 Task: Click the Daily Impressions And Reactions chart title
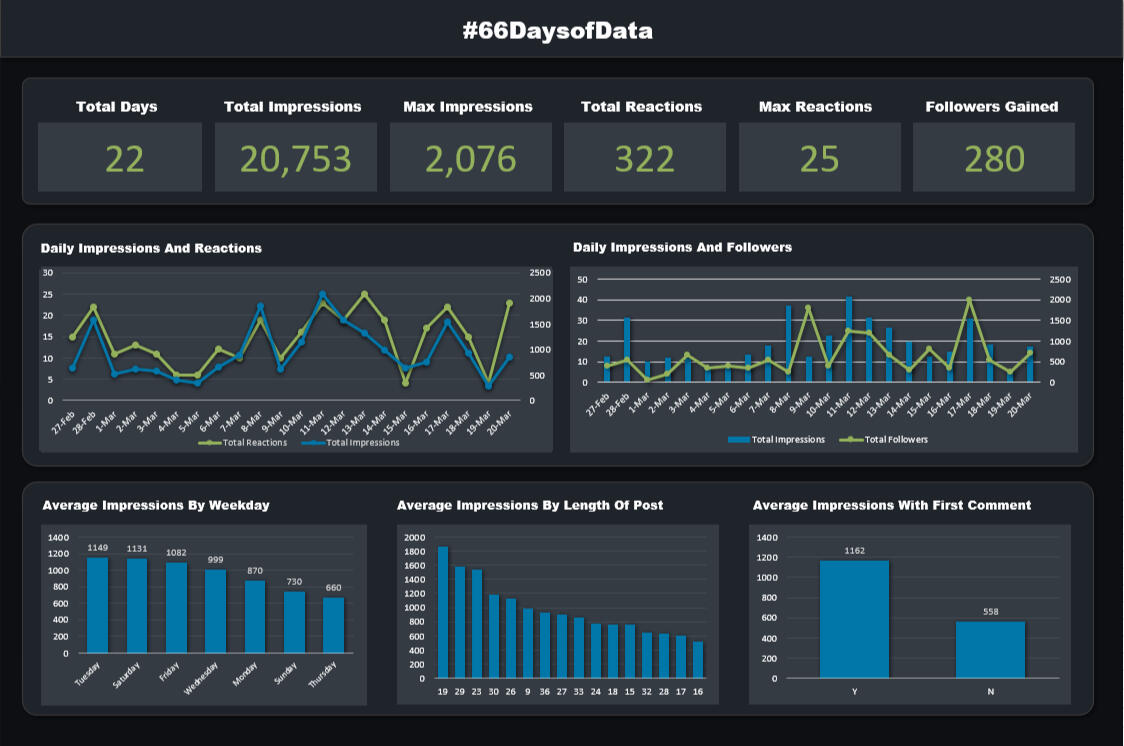[151, 248]
